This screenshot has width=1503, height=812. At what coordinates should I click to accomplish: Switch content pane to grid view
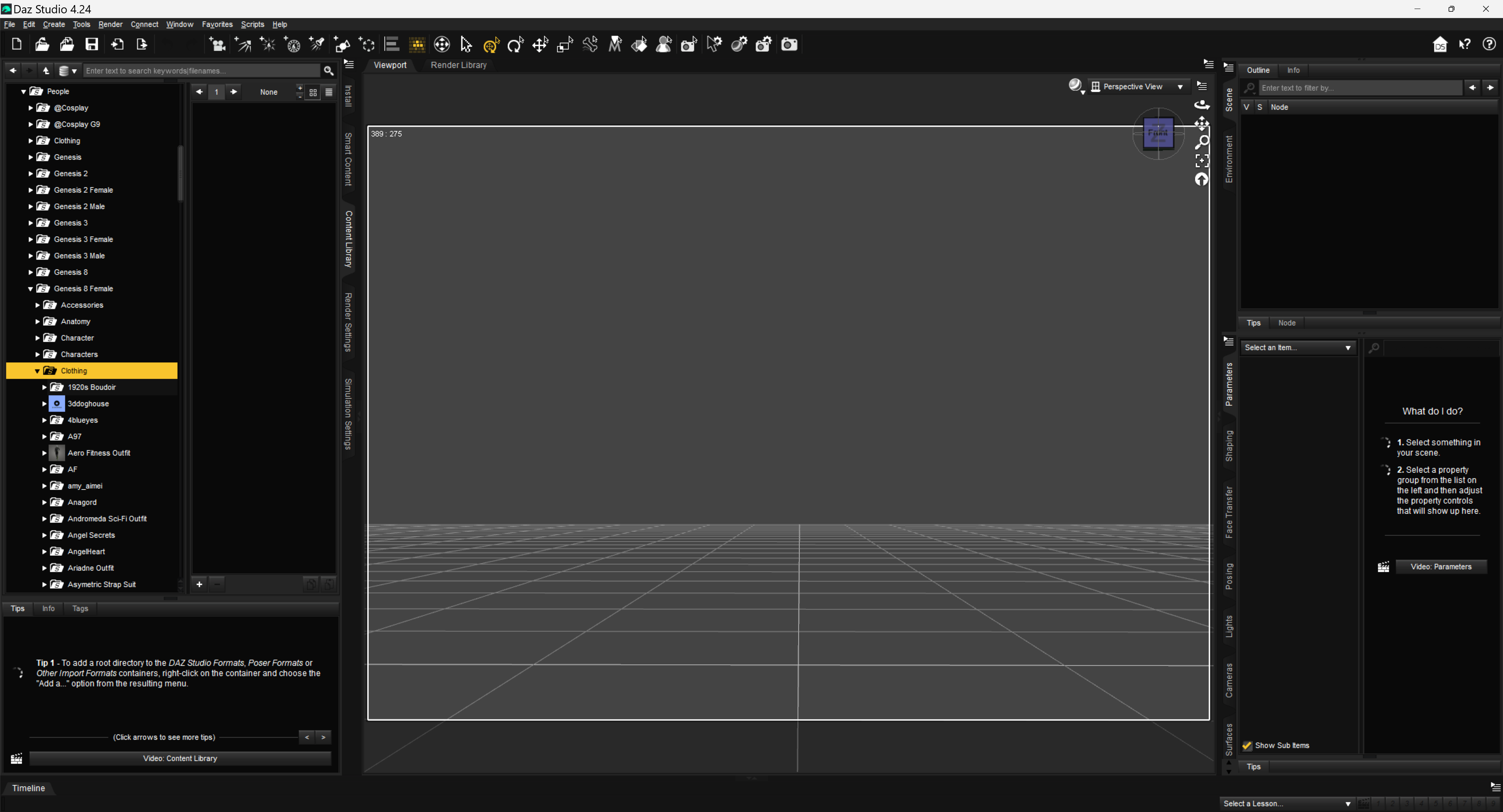point(313,92)
